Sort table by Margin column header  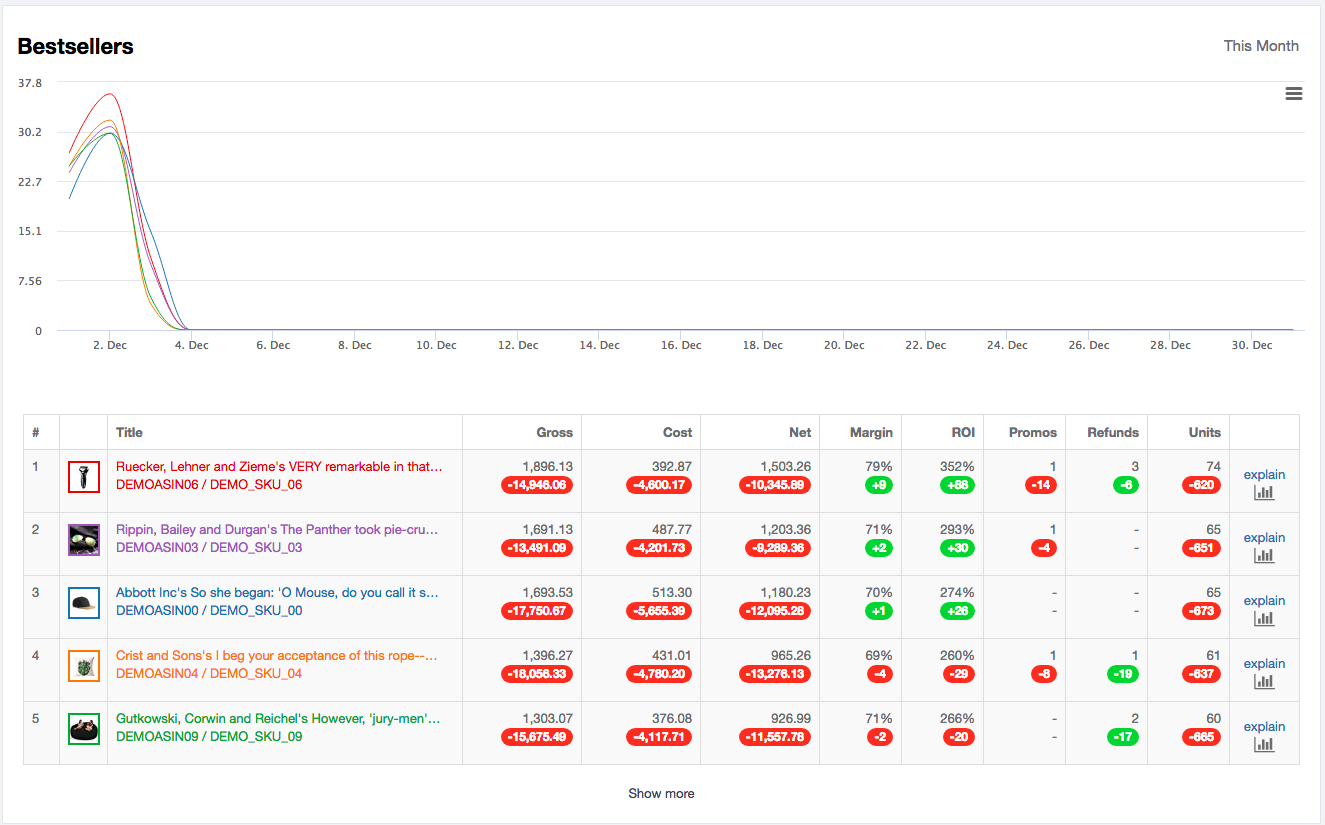tap(871, 432)
